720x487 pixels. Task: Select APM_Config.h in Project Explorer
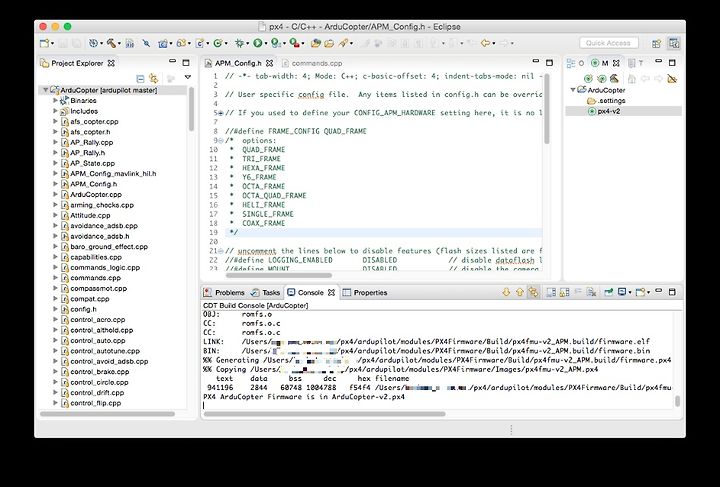(x=93, y=184)
